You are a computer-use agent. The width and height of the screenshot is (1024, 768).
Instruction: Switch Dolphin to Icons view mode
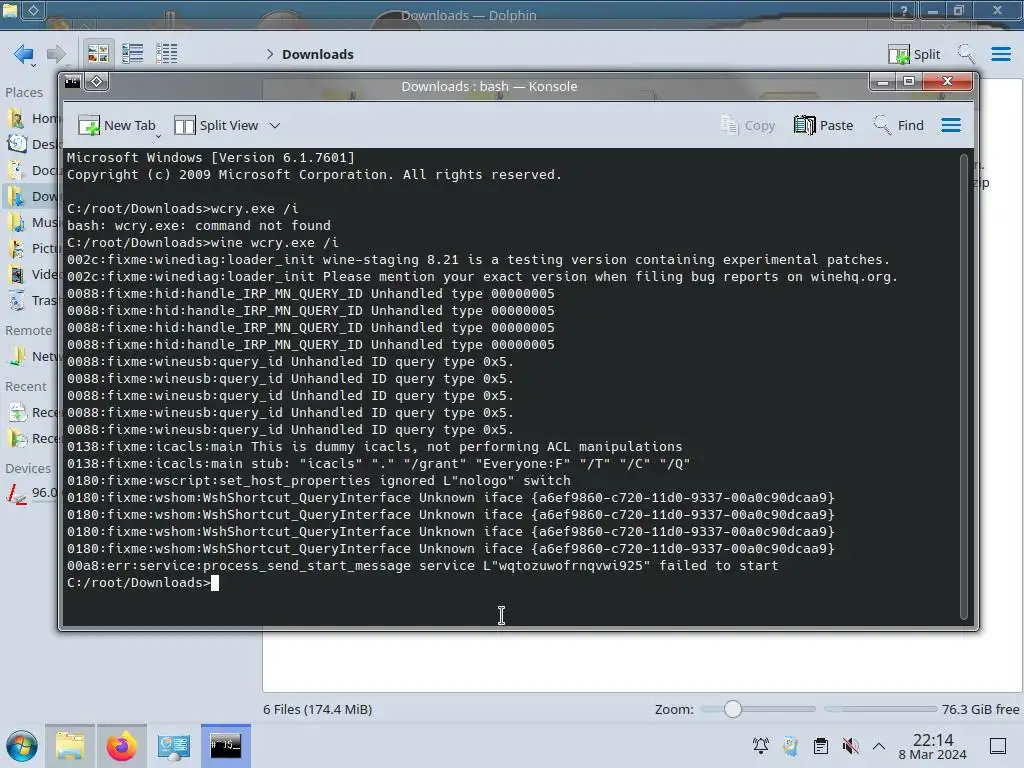tap(98, 54)
